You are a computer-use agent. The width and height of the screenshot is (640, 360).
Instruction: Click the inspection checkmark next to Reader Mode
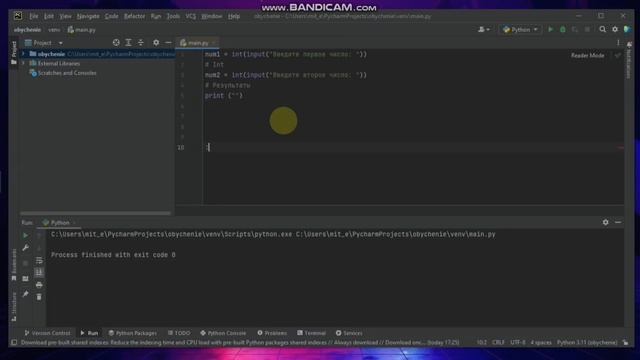coord(618,56)
